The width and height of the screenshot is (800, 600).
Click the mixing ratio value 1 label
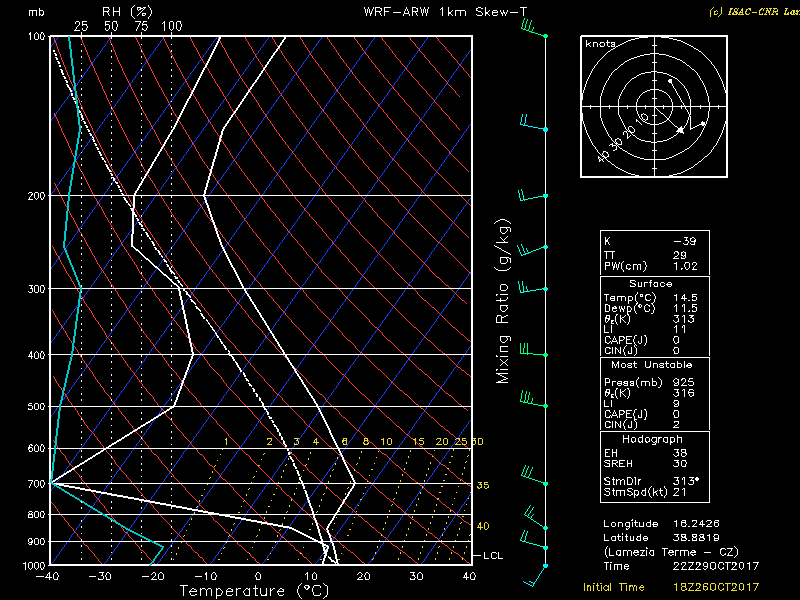pyautogui.click(x=226, y=441)
